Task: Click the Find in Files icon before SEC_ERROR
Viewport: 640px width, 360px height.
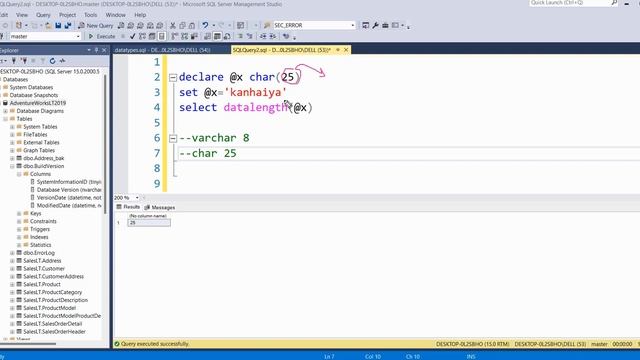Action: (267, 25)
